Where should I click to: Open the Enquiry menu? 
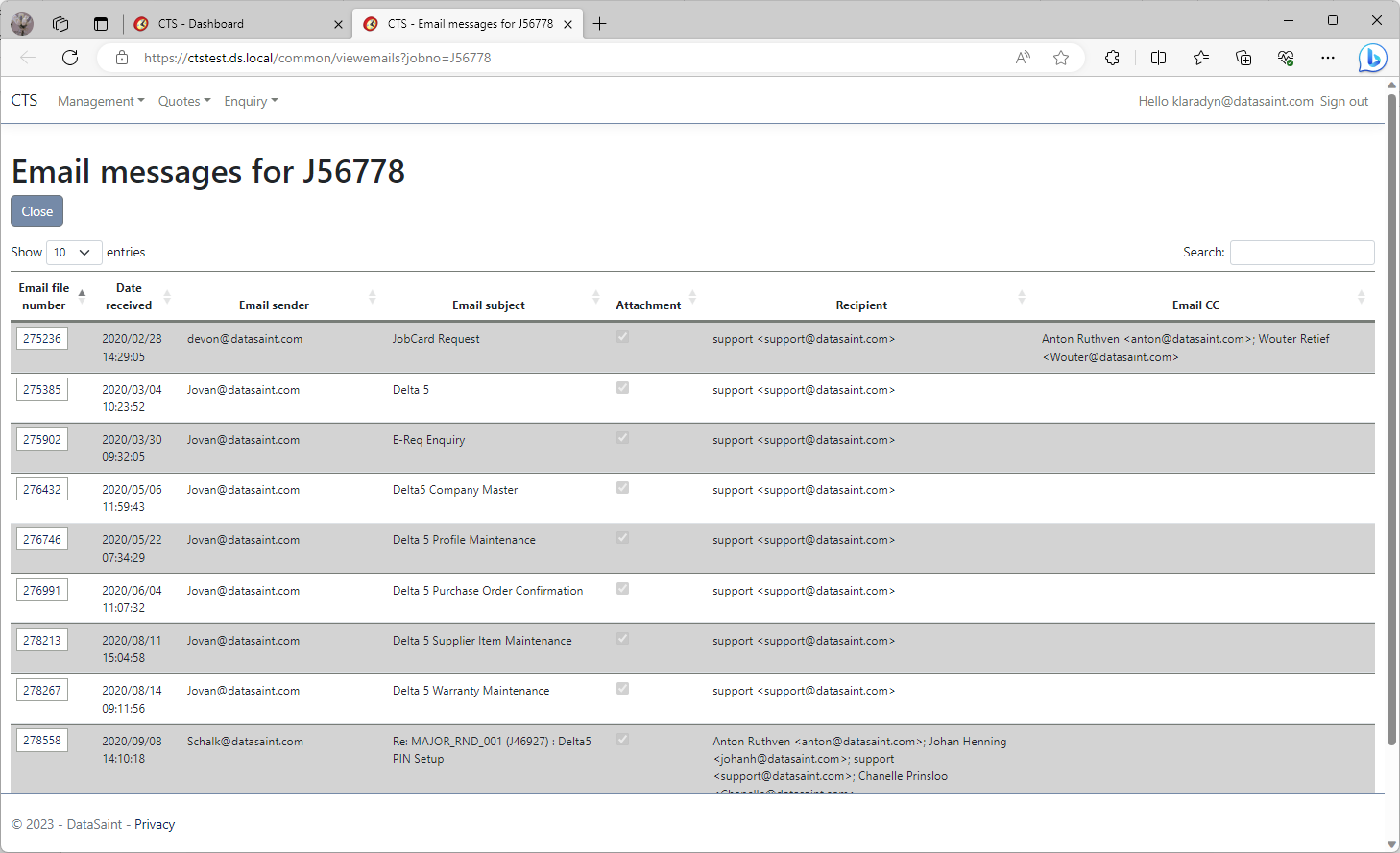tap(251, 101)
